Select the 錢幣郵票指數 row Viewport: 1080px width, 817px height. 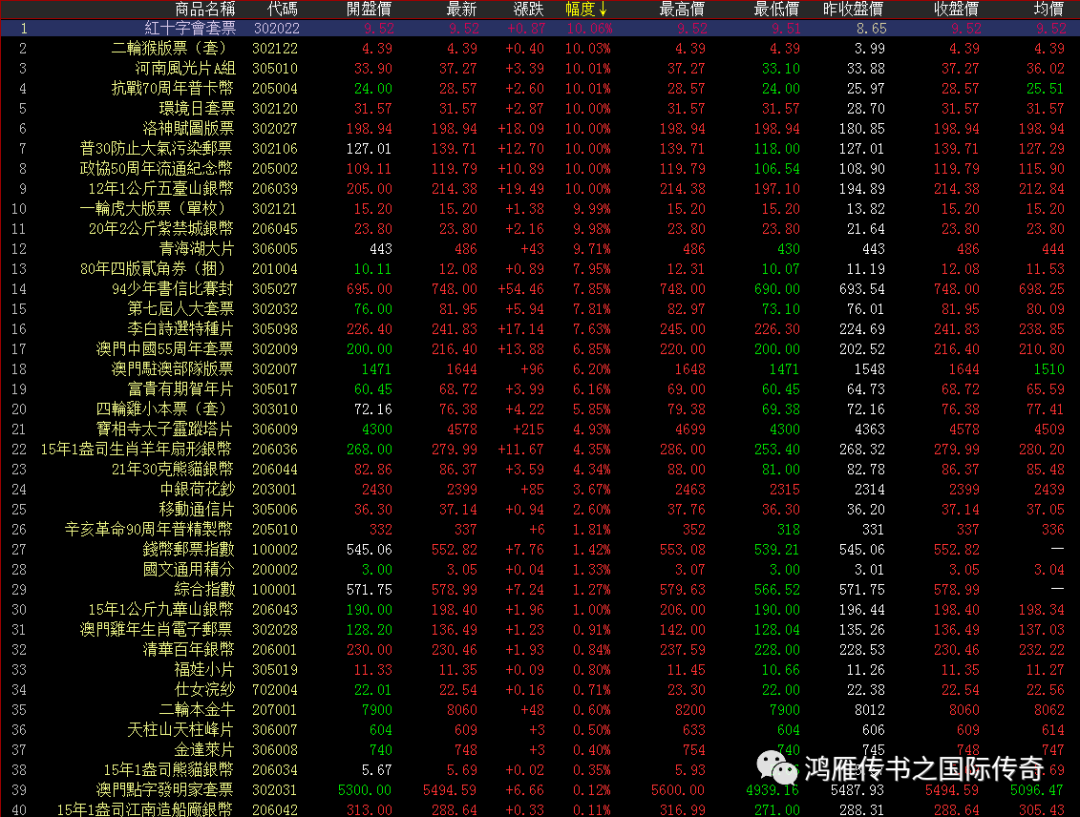540,550
